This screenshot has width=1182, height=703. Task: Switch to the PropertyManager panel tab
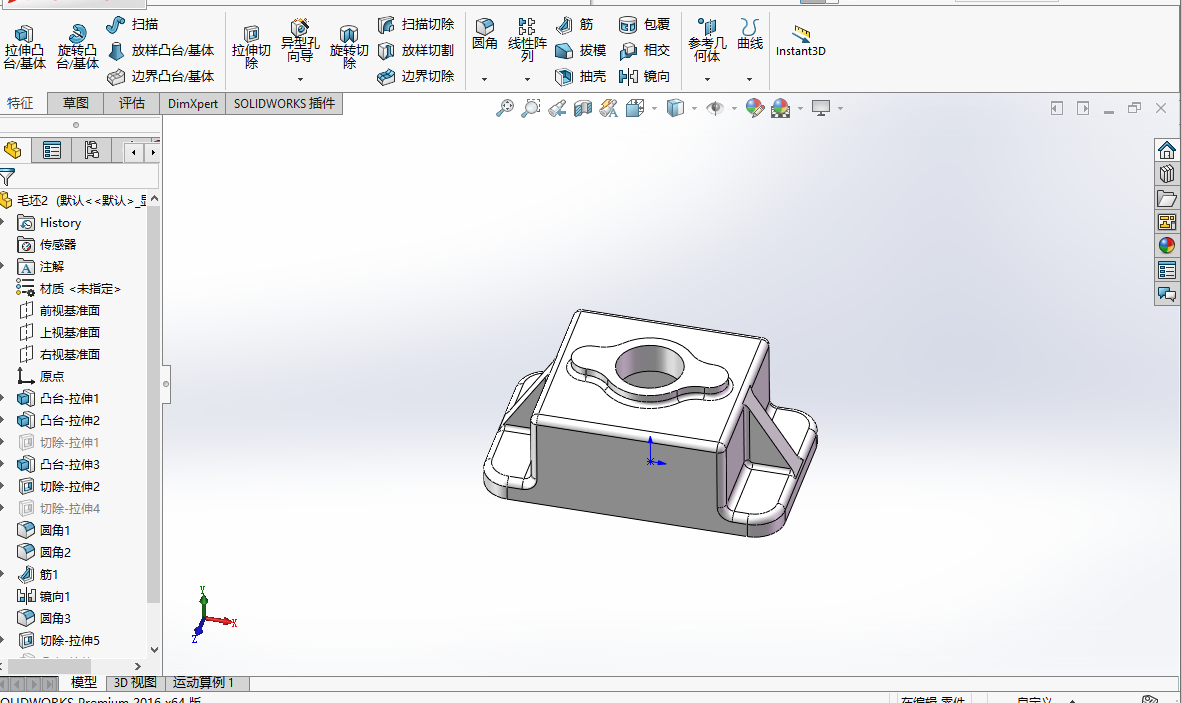pos(52,150)
